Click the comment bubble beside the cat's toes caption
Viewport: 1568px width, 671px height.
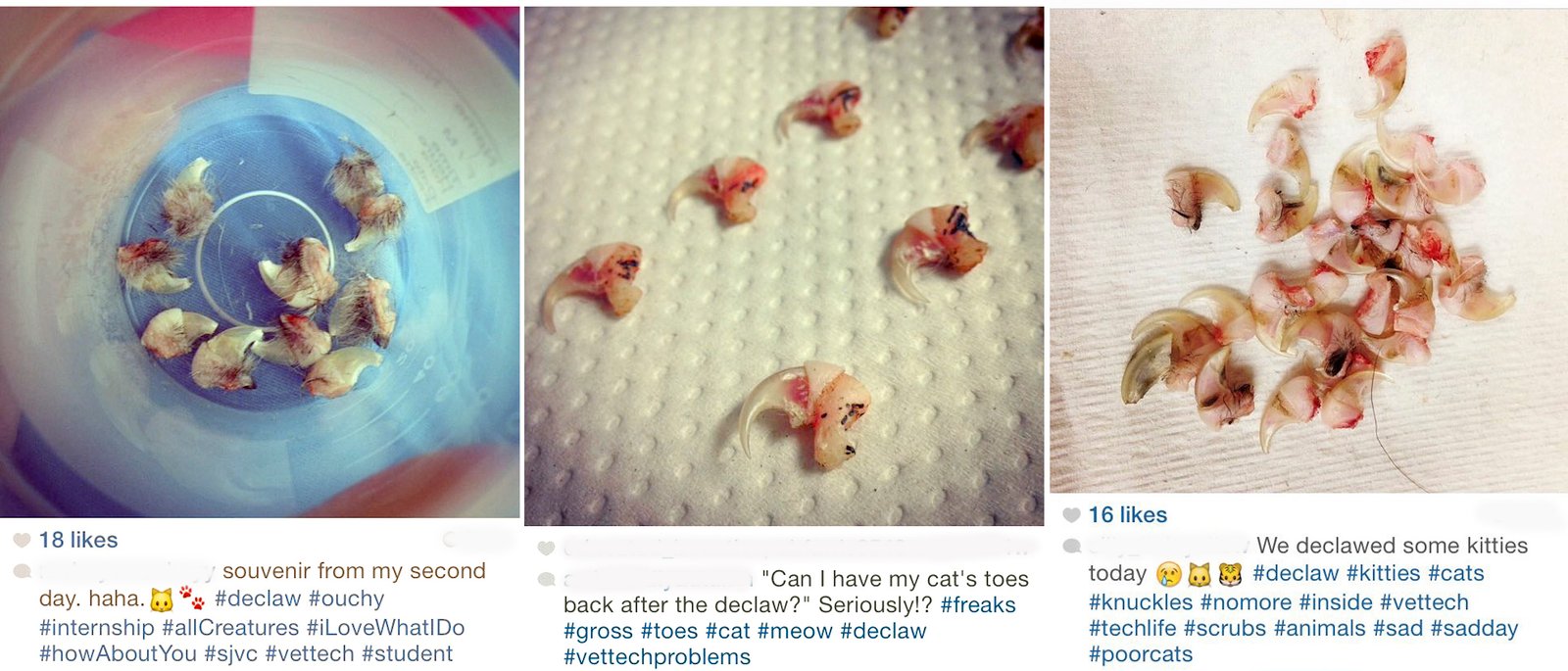546,579
